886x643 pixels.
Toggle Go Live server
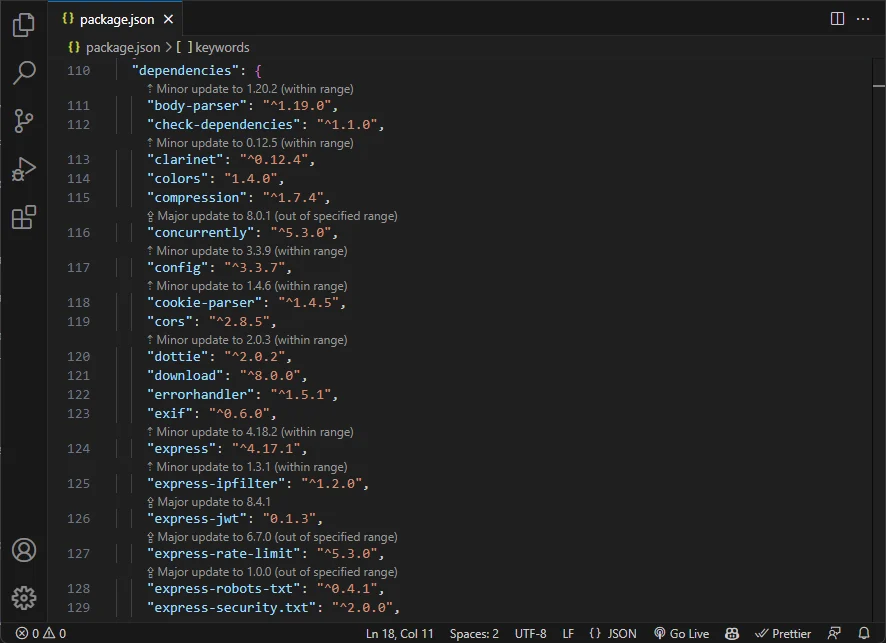(x=681, y=633)
